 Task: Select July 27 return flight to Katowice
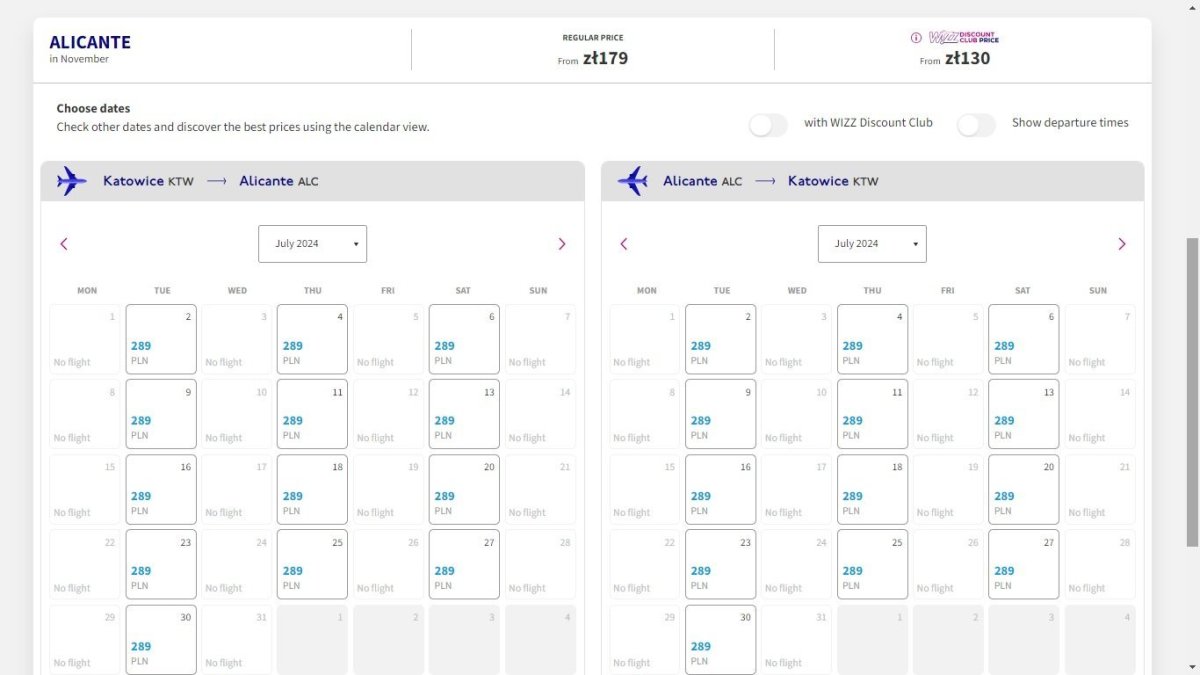coord(1023,564)
